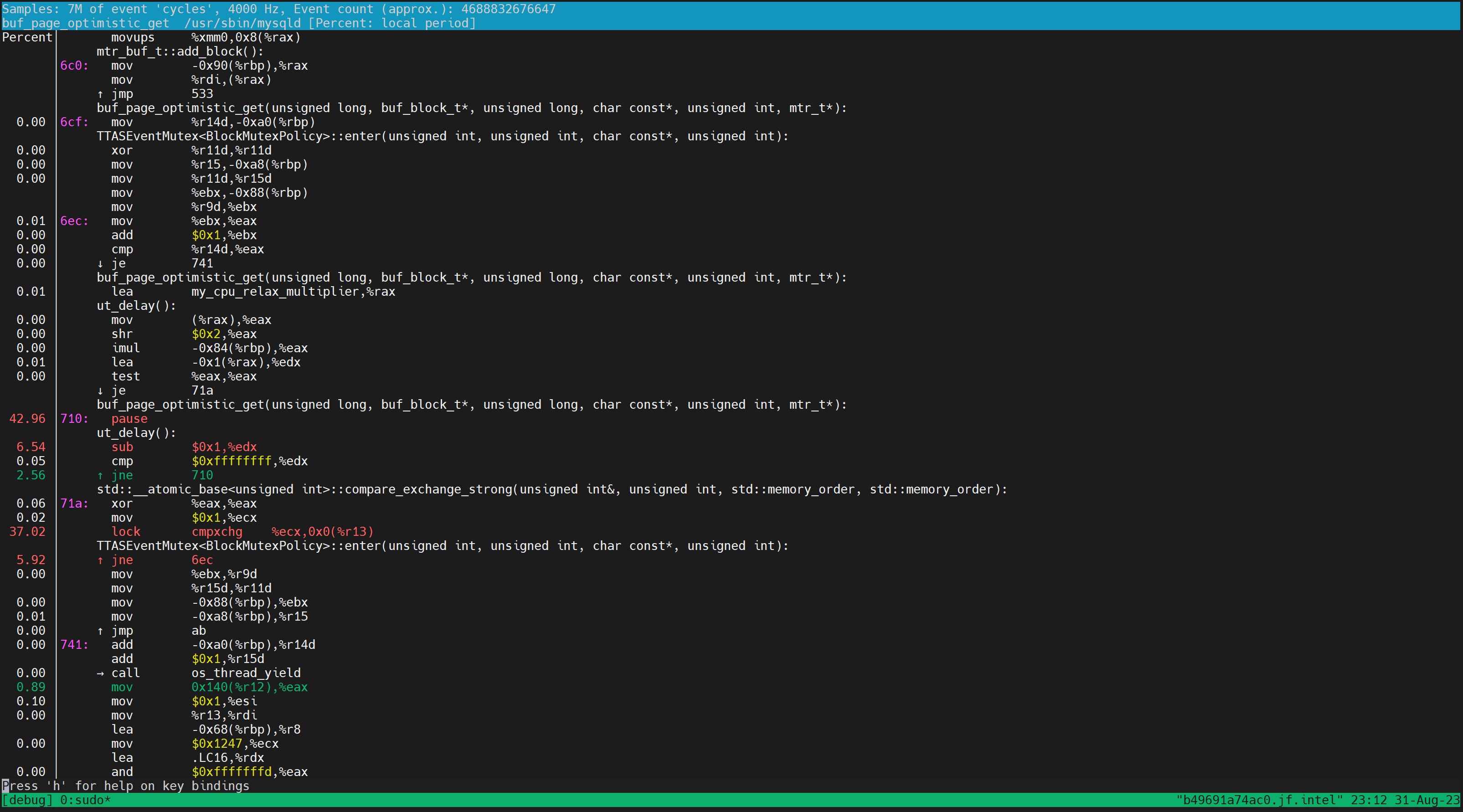Click the Percent column header
This screenshot has width=1463, height=812.
tap(27, 37)
